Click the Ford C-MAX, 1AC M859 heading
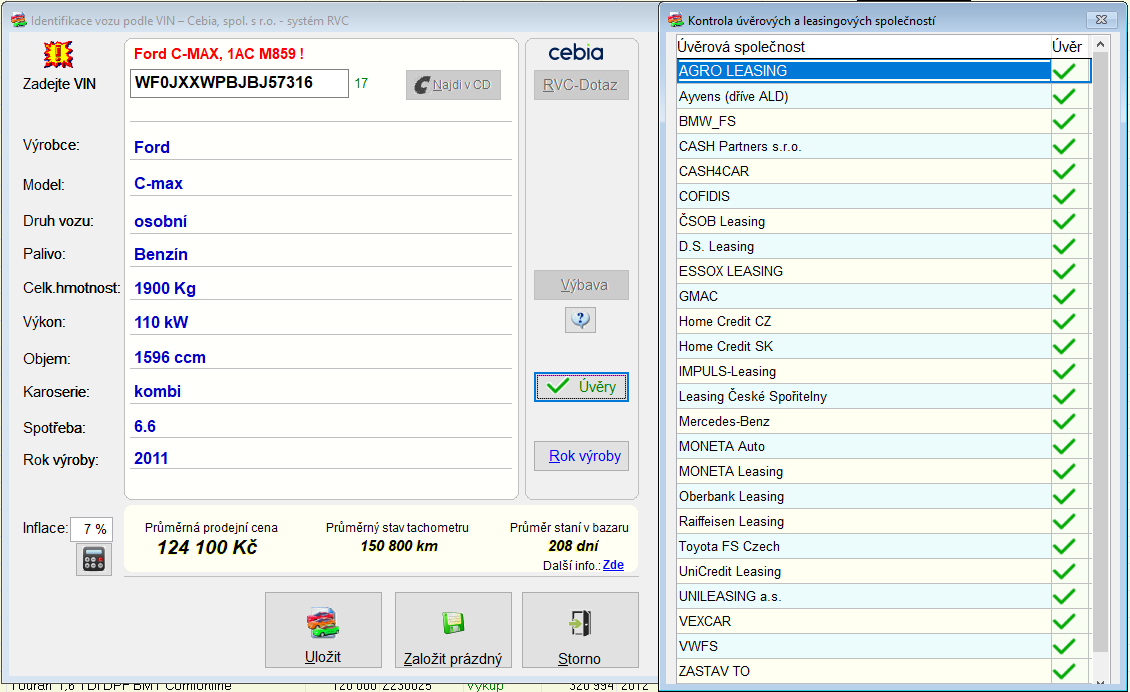 [219, 53]
